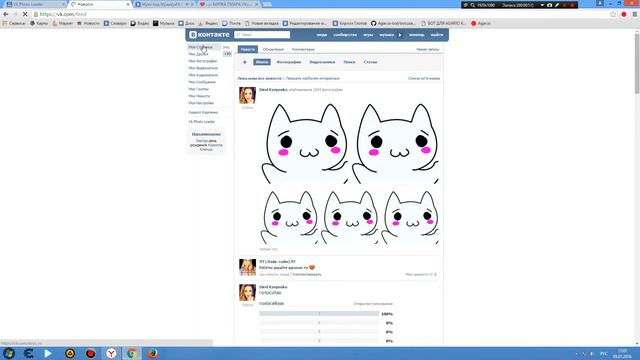The image size is (640, 360).
Task: Open Мои Сообщения in the sidebar
Action: point(202,82)
